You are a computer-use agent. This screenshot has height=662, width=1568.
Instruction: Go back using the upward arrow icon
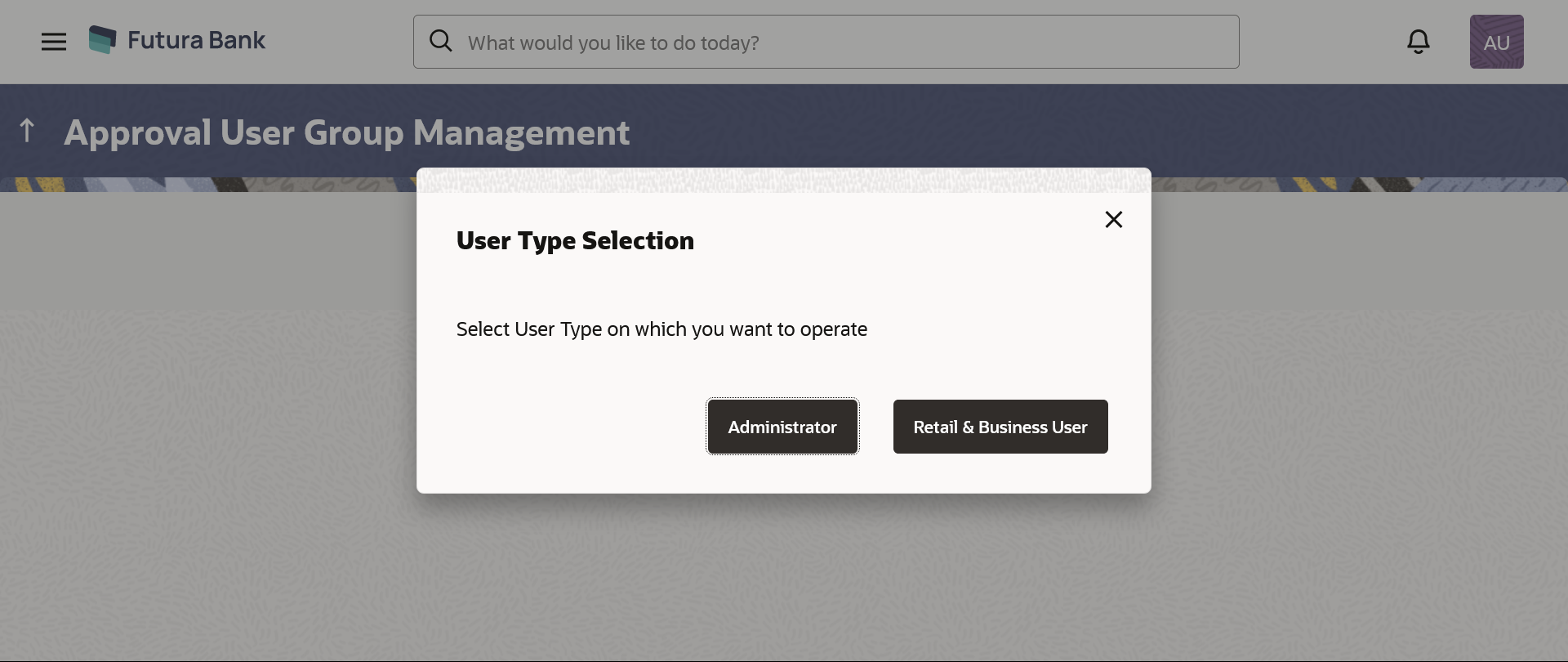(27, 131)
